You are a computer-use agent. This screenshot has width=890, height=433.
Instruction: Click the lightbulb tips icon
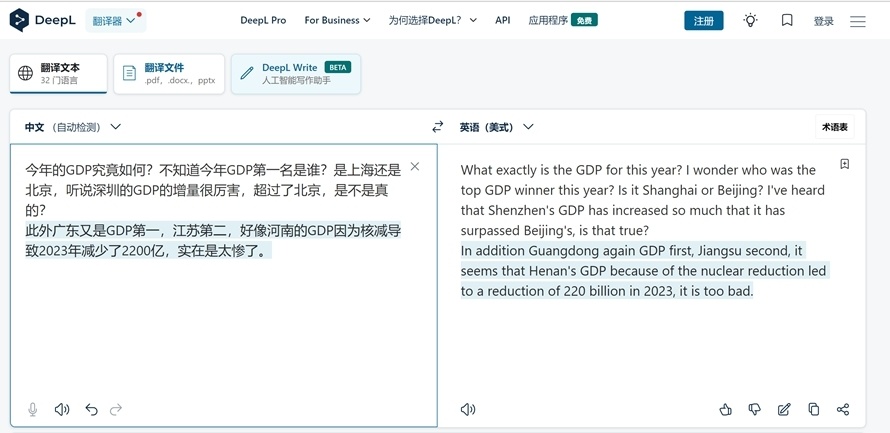pos(750,21)
